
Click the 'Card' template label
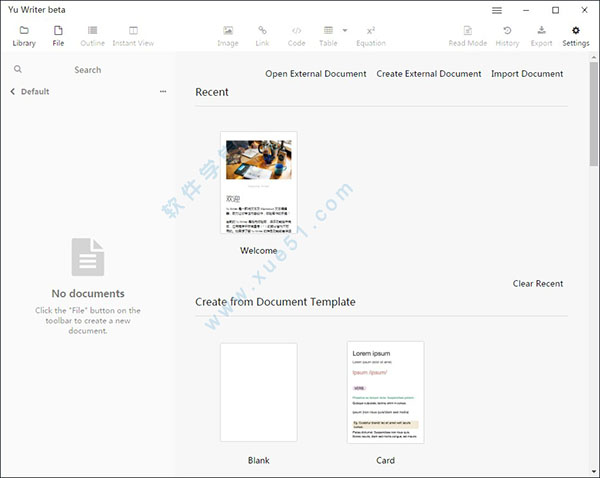385,460
